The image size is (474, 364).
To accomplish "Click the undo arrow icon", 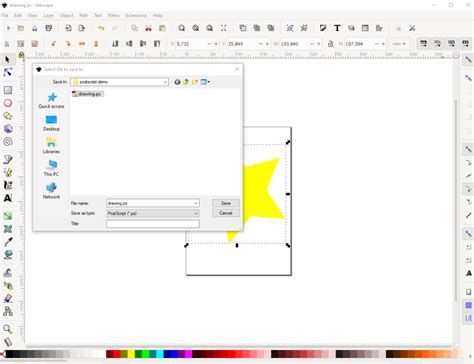I will [101, 28].
